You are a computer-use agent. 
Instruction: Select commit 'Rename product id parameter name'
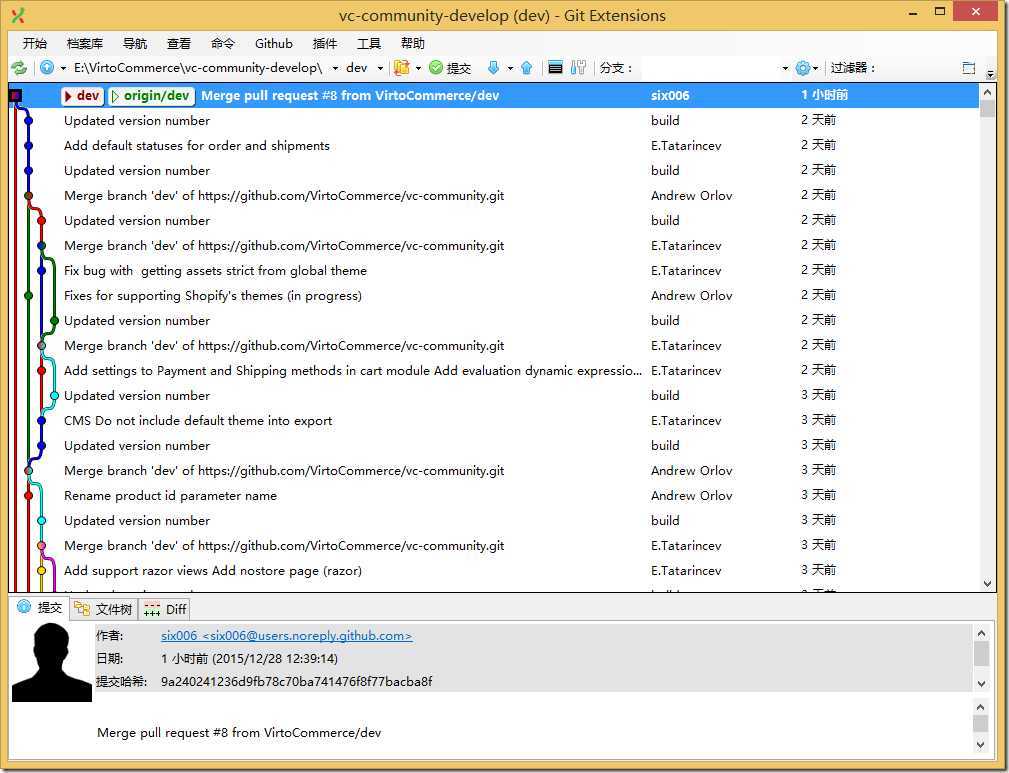coord(495,496)
